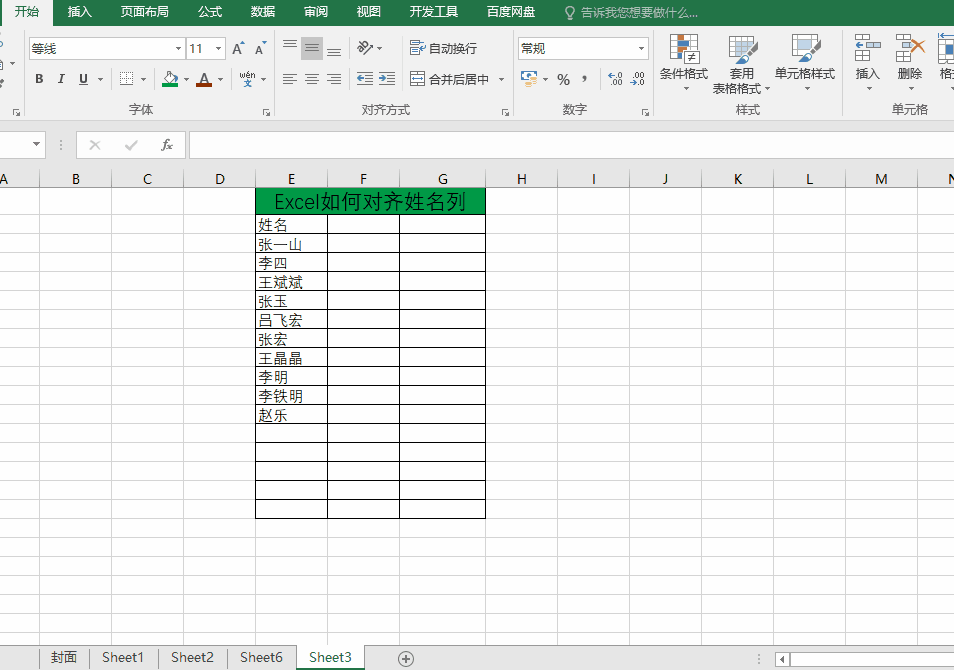This screenshot has width=954, height=670.
Task: Open fill color dropdown arrow
Action: [x=186, y=79]
